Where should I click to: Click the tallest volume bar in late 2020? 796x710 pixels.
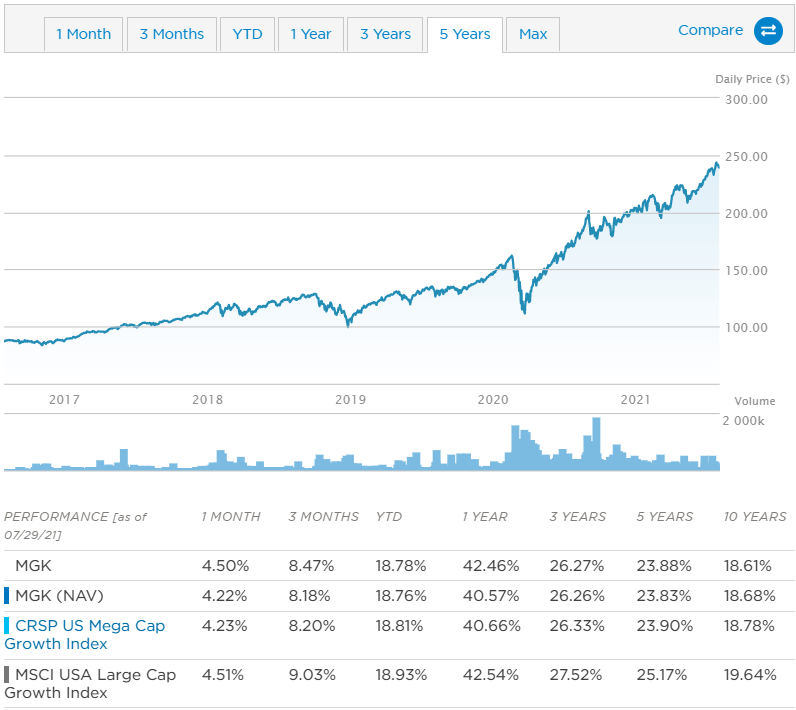point(596,444)
